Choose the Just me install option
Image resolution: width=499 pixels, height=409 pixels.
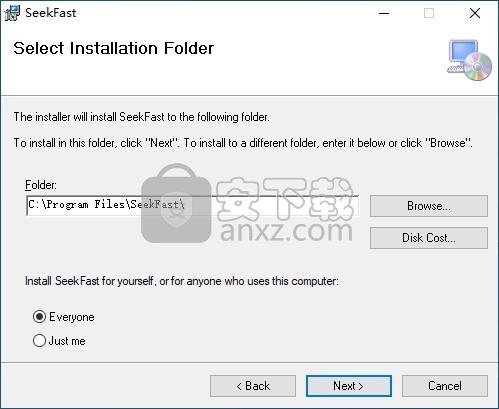(x=39, y=341)
